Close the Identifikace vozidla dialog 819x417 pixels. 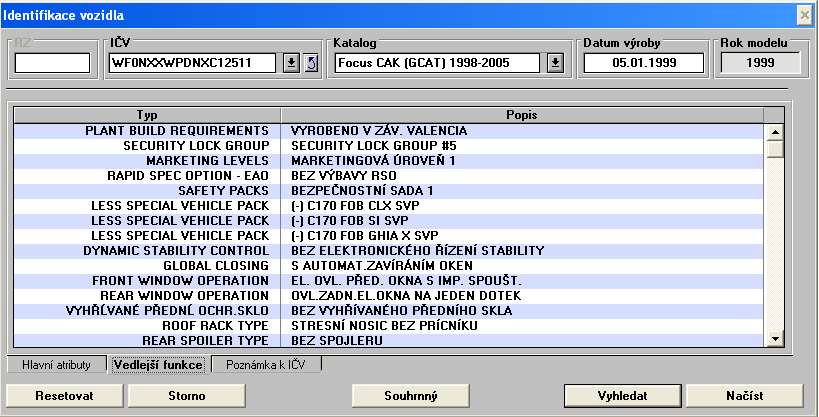click(803, 15)
